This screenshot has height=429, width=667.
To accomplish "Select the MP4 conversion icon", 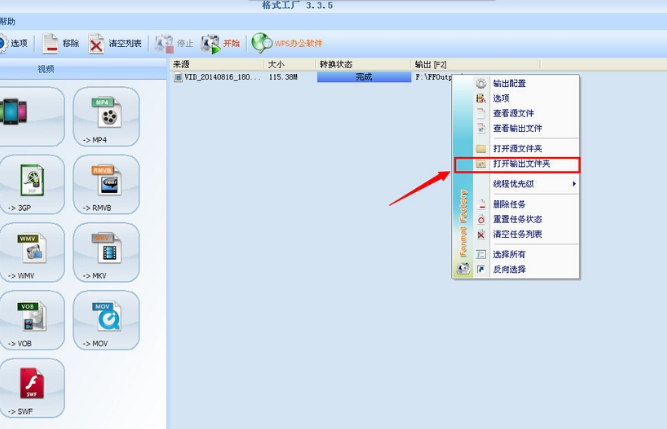I will click(x=106, y=116).
